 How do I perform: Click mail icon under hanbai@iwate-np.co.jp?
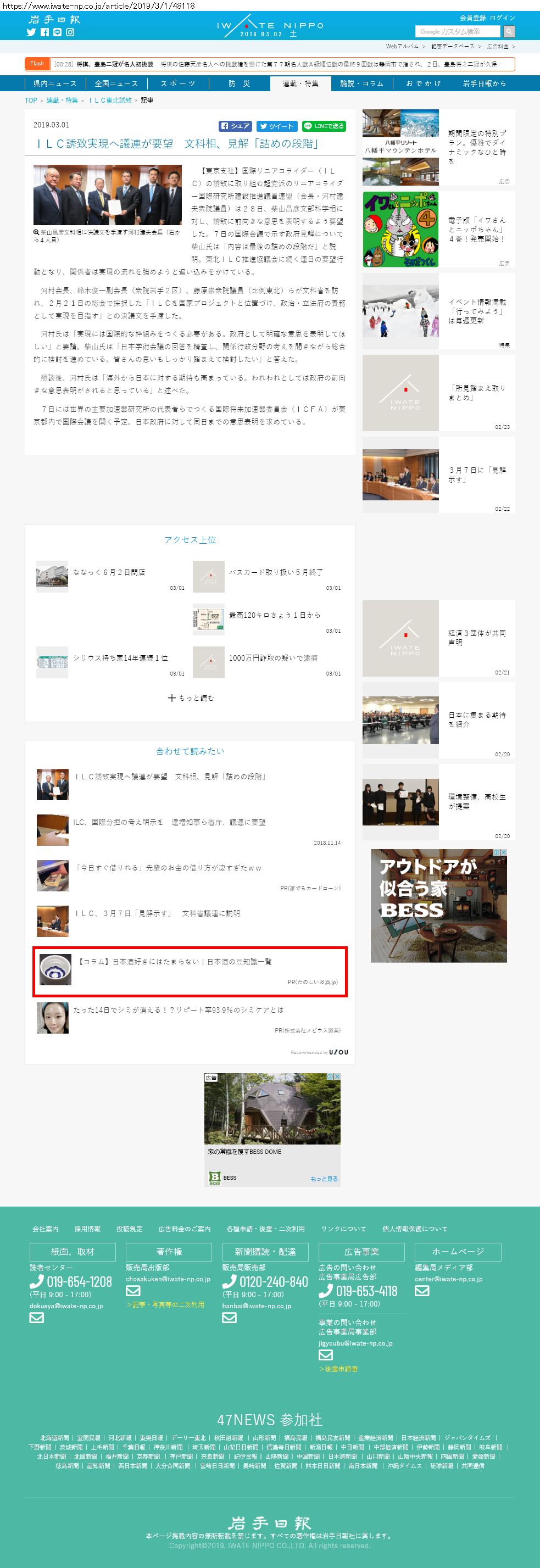click(x=229, y=1317)
